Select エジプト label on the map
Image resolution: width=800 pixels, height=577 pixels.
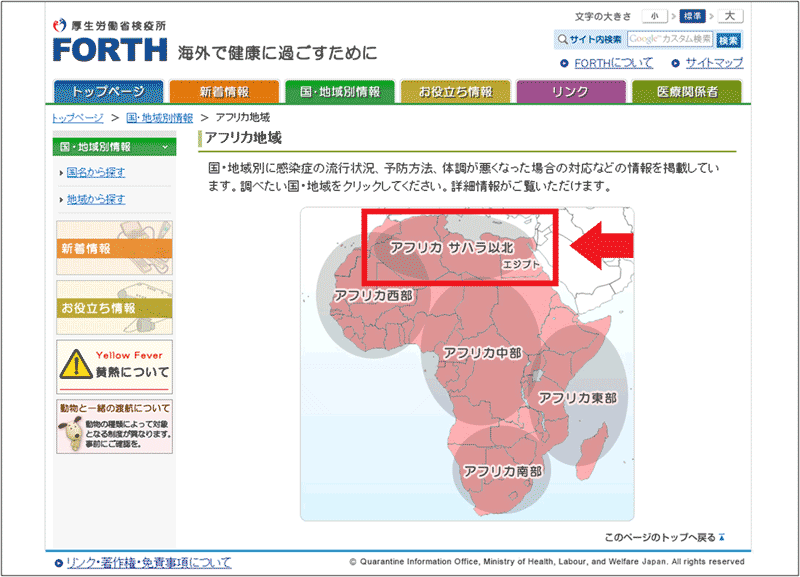(521, 264)
